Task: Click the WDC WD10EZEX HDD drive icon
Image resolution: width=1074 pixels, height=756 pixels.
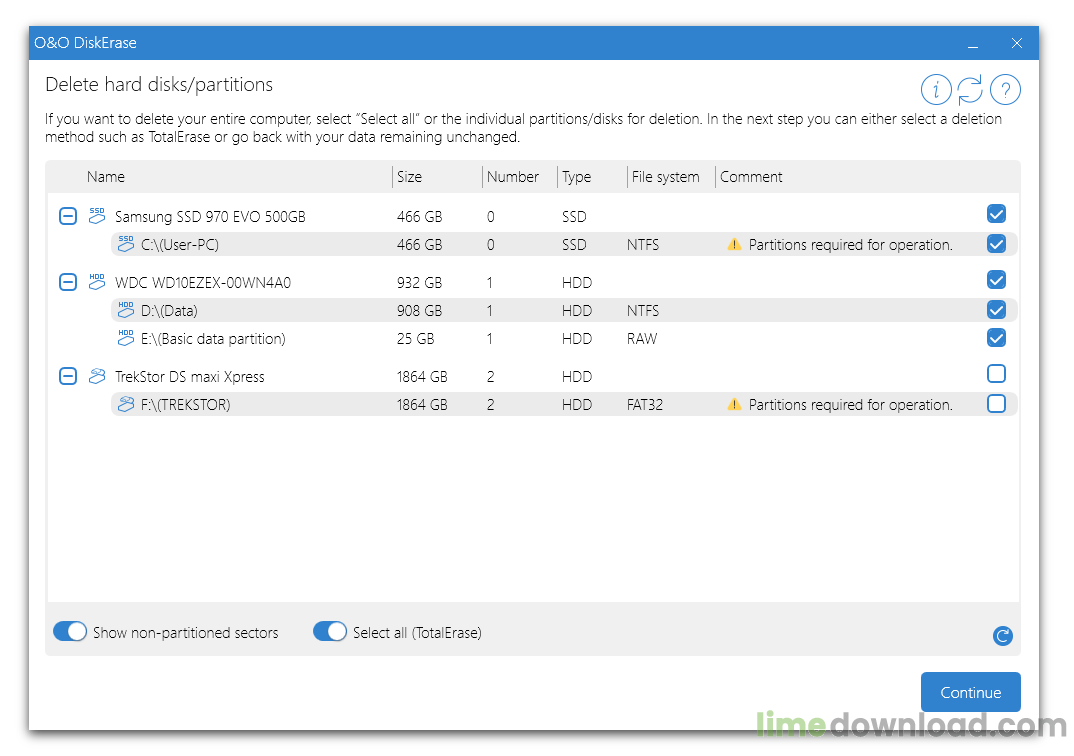Action: coord(97,281)
